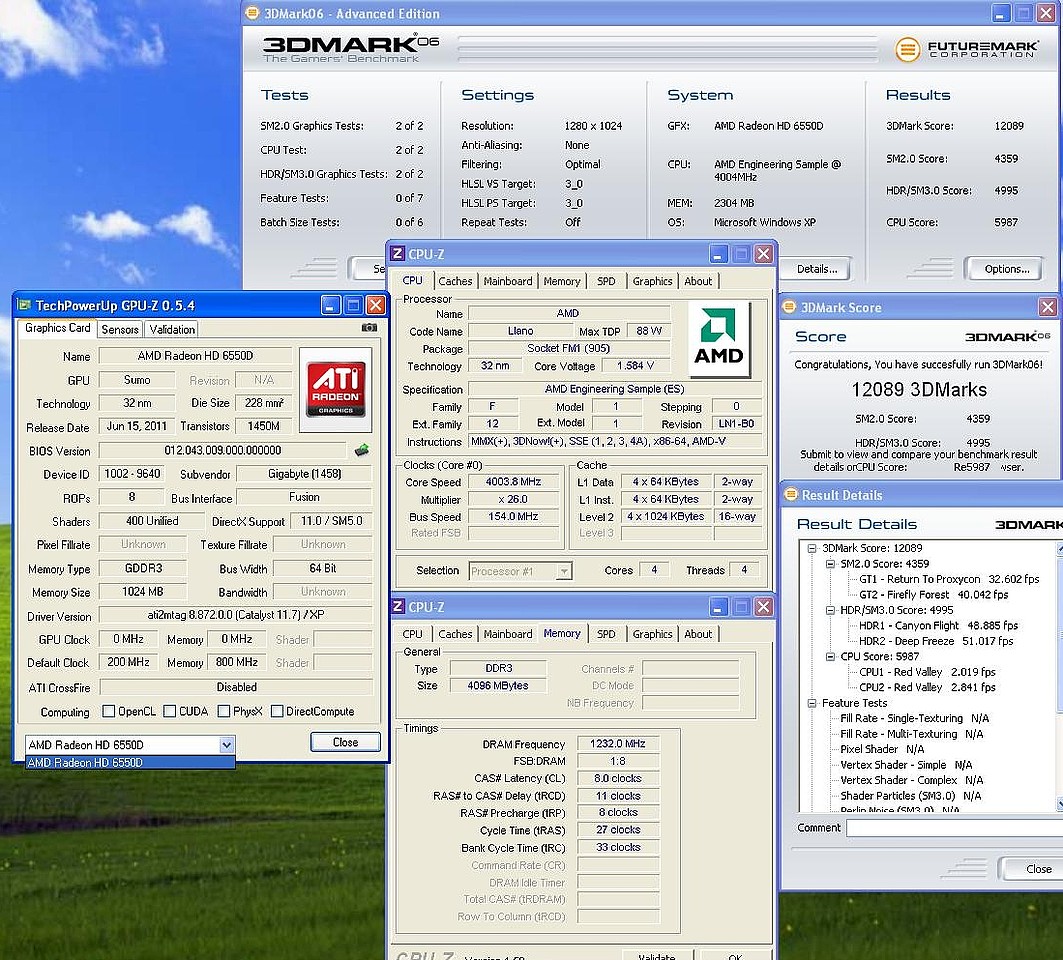1063x960 pixels.
Task: Click the BIOS save chip icon in GPU-Z
Action: (x=362, y=449)
